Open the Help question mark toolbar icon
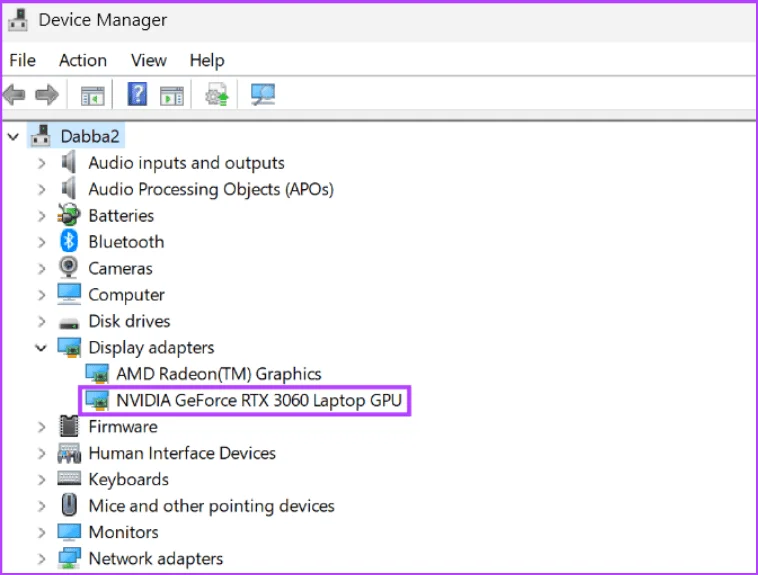The image size is (758, 575). point(137,94)
